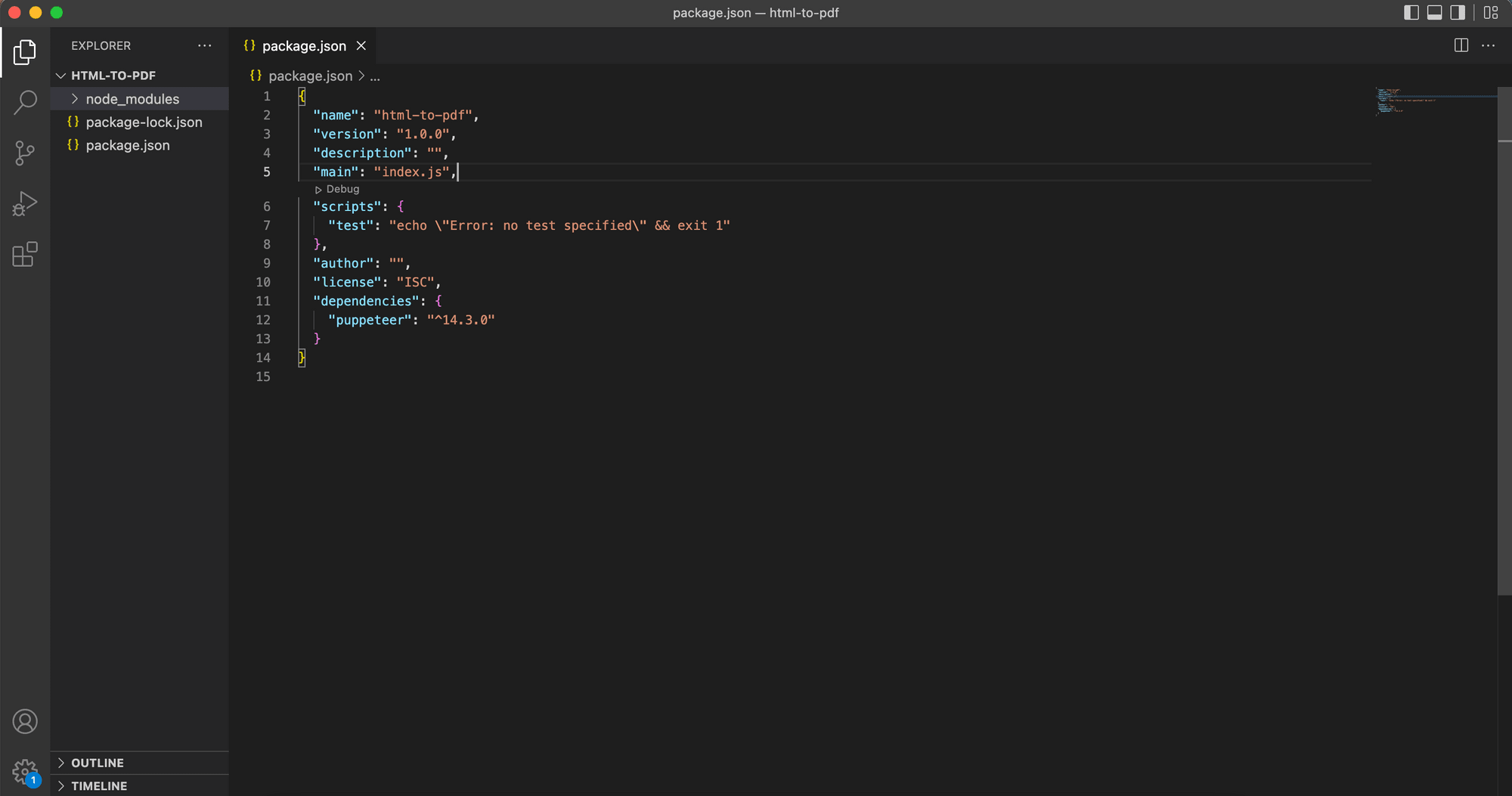
Task: Click the "html-to-pdf" name value
Action: click(423, 115)
